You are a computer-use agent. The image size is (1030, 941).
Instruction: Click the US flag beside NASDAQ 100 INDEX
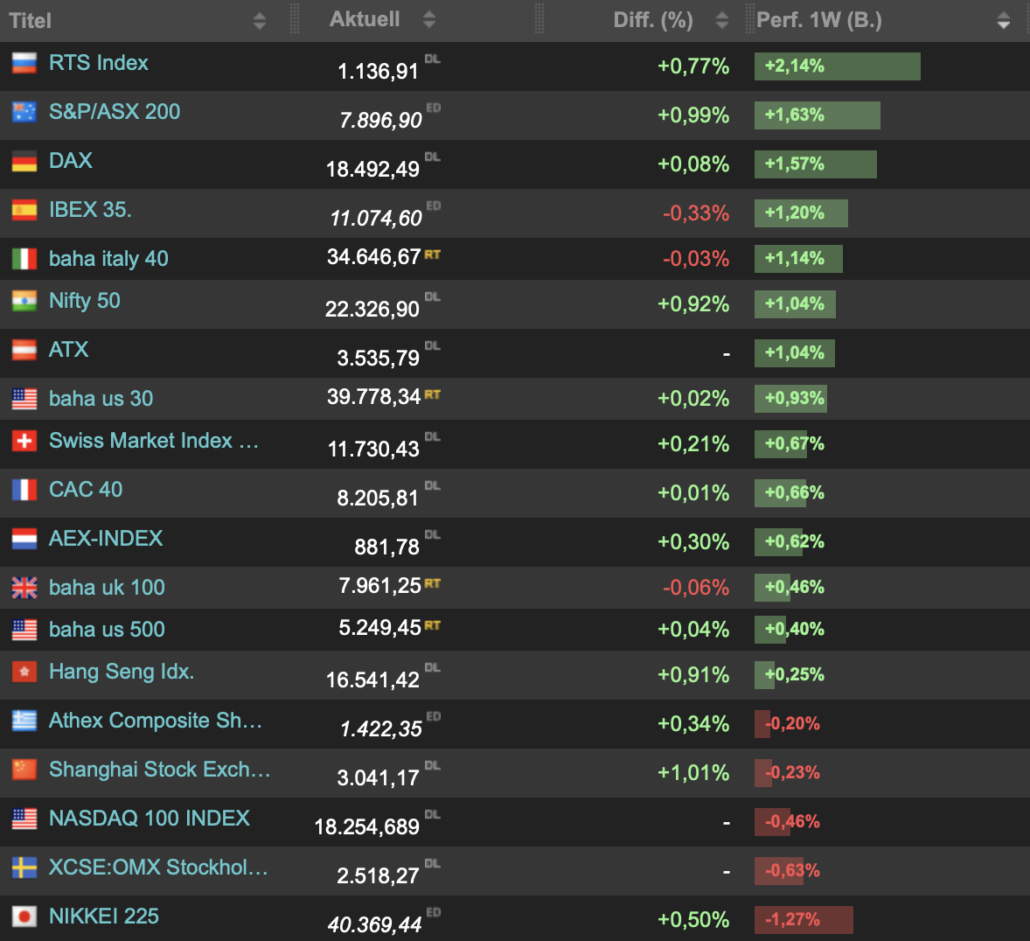pyautogui.click(x=24, y=819)
